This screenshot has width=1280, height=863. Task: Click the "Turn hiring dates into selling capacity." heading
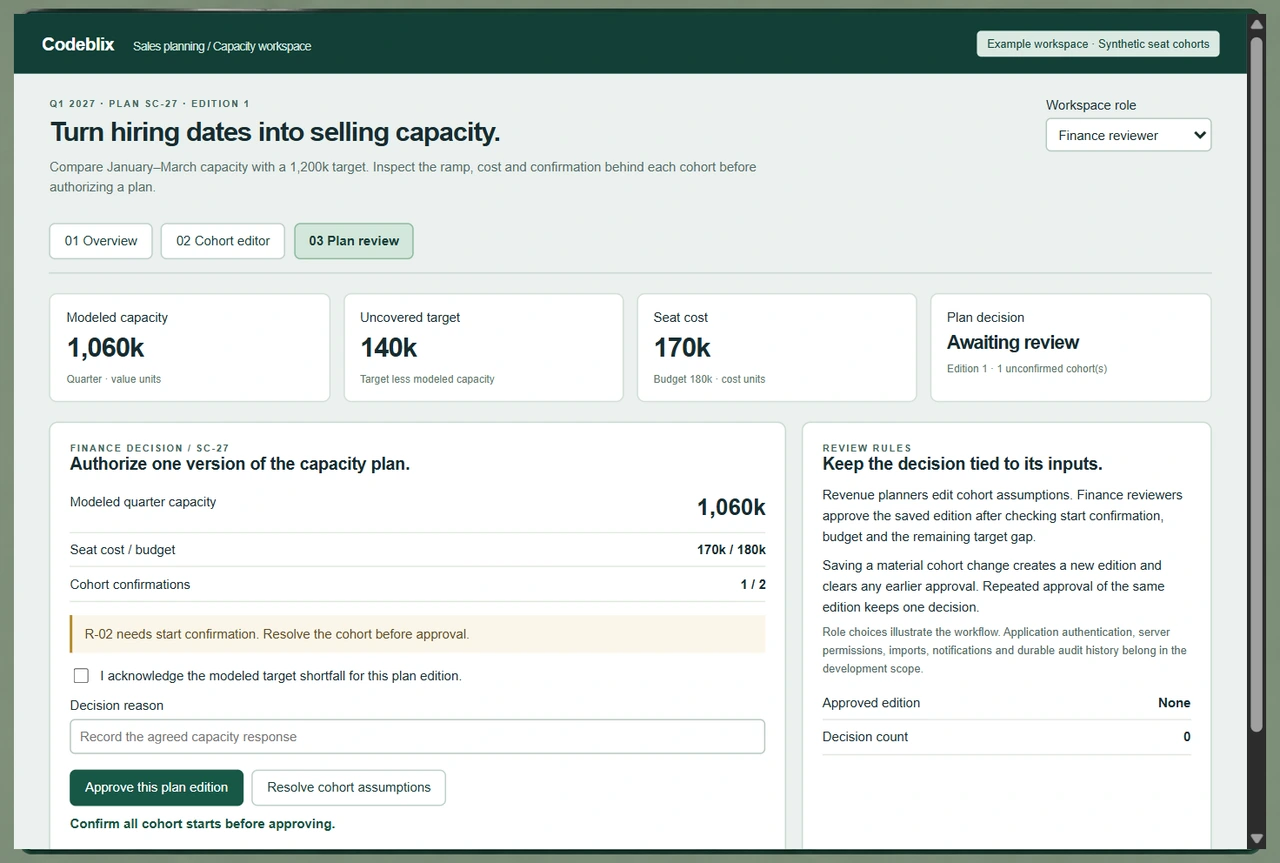(x=275, y=132)
